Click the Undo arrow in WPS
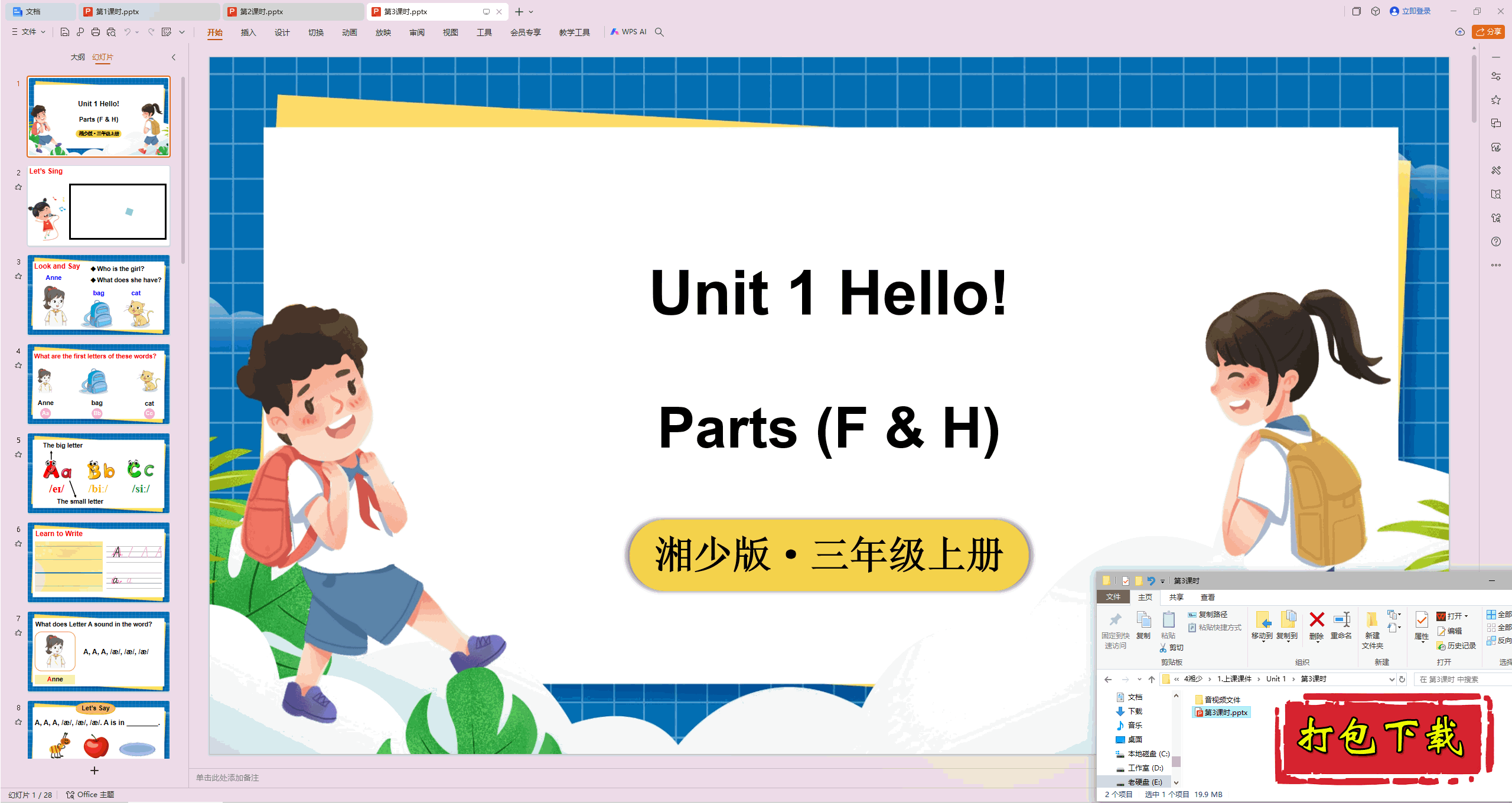 [x=127, y=32]
